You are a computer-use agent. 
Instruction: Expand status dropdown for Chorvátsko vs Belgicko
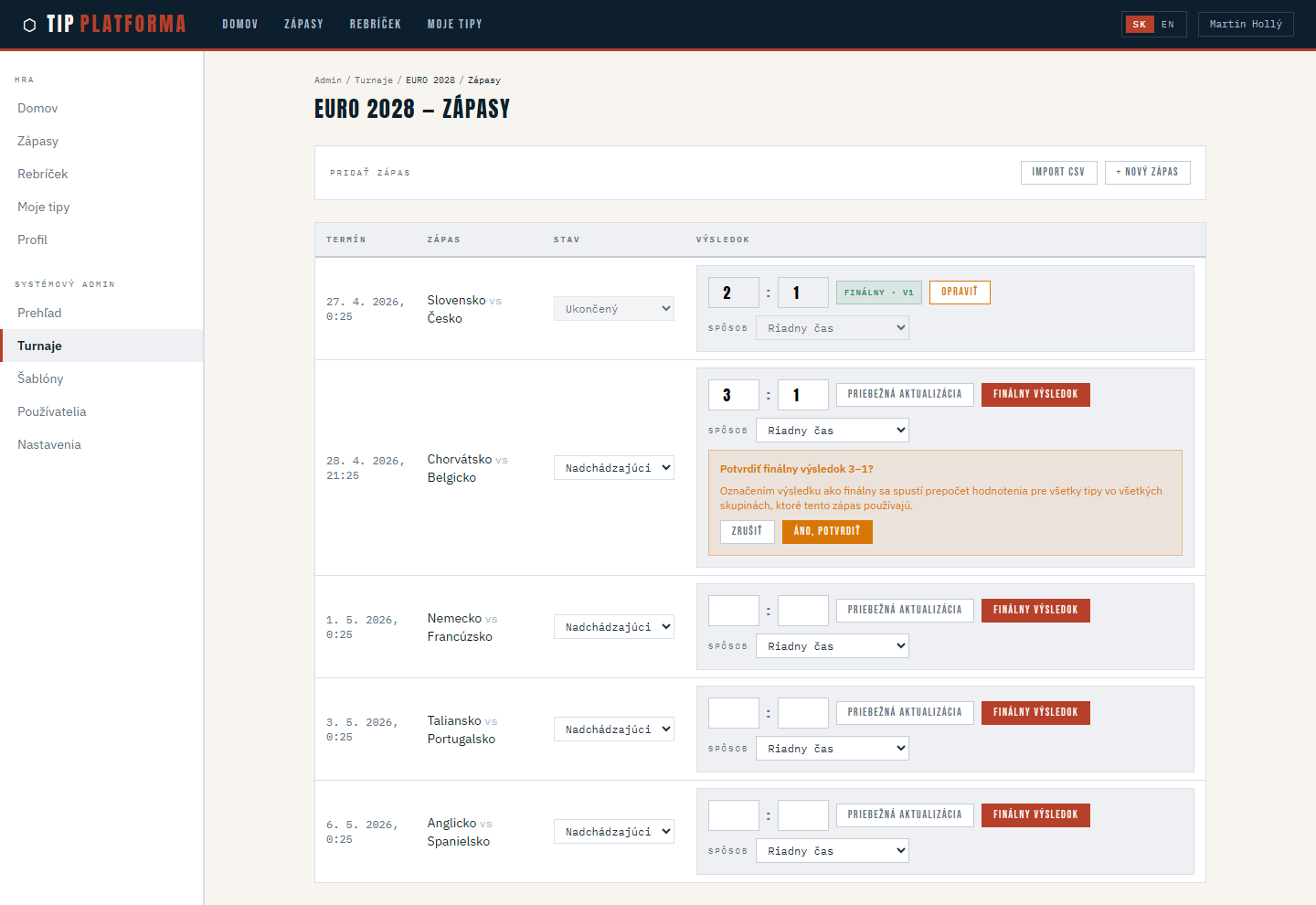pyautogui.click(x=613, y=468)
